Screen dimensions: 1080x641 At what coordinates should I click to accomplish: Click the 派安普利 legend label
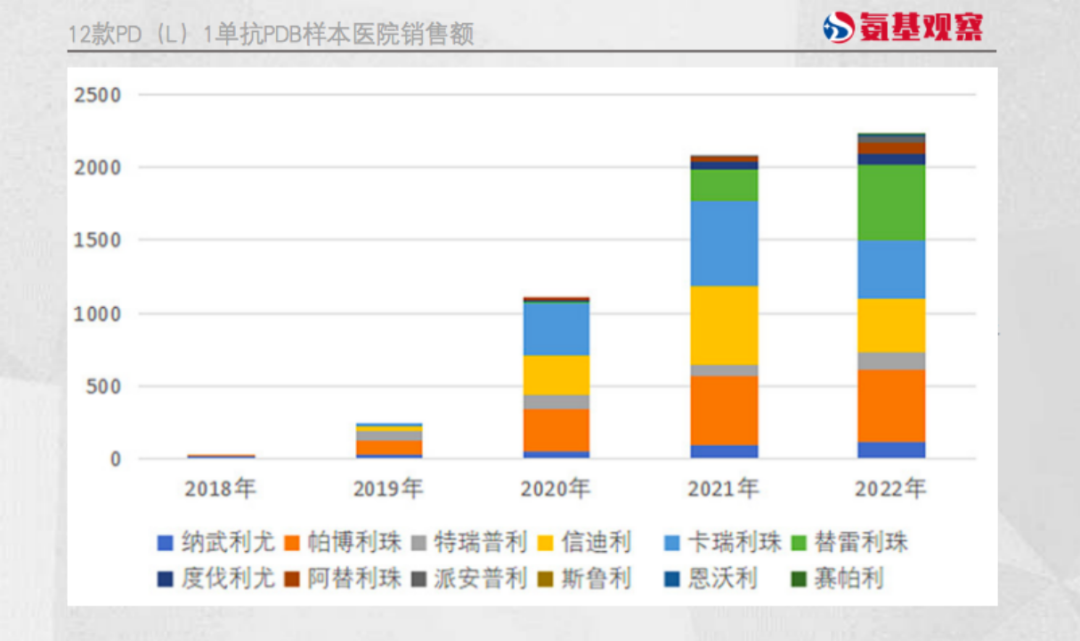click(481, 578)
